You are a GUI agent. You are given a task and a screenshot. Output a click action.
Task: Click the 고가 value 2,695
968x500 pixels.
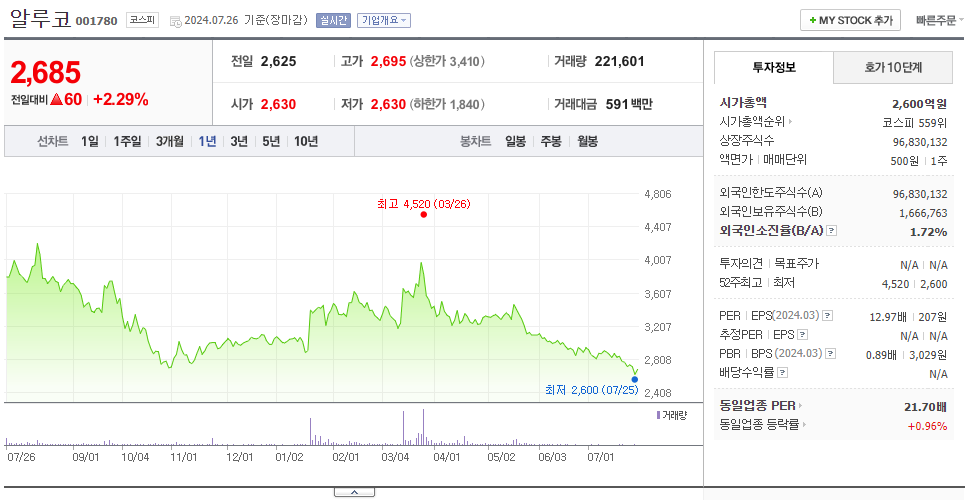click(x=388, y=61)
